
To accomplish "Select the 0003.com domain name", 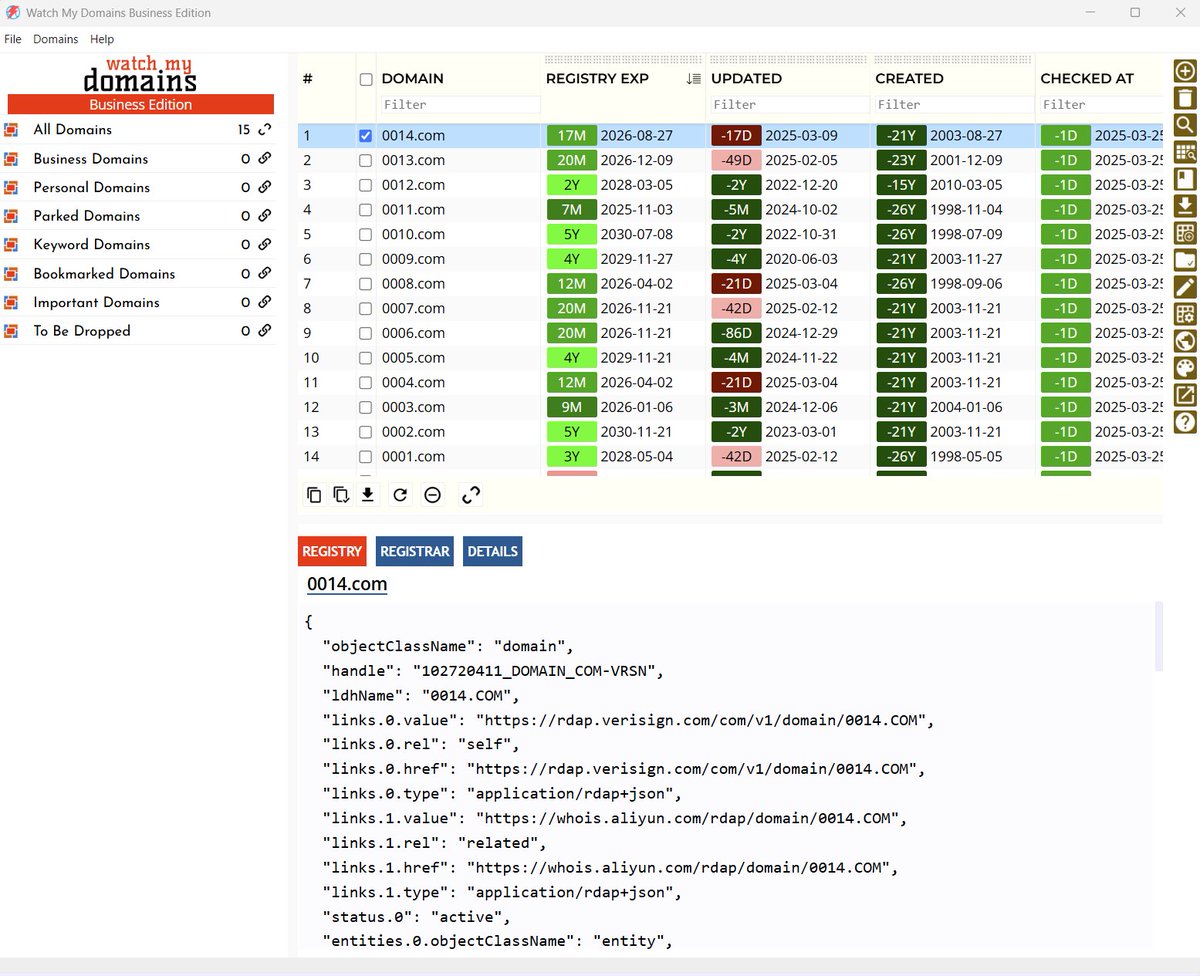I will (413, 407).
